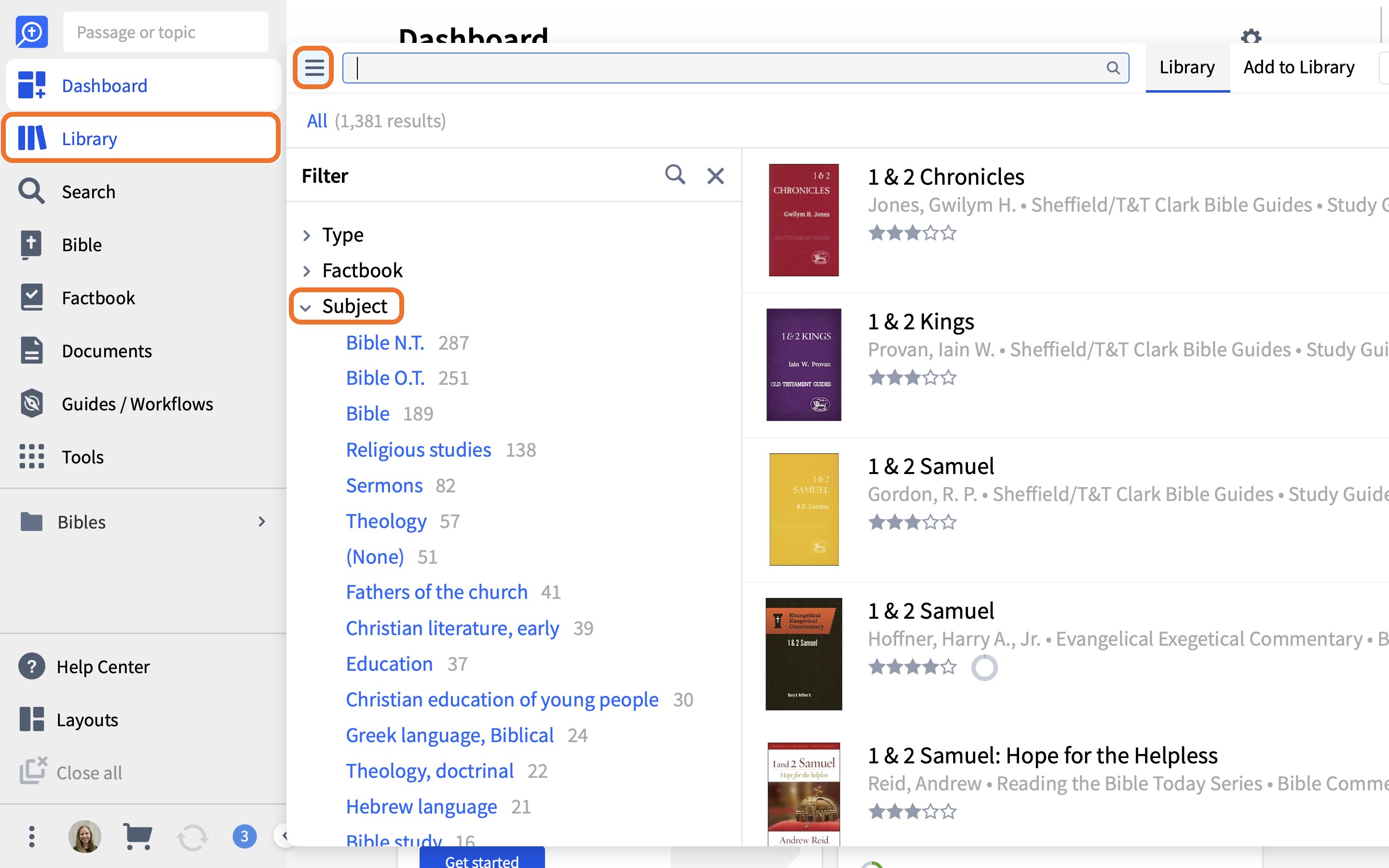The height and width of the screenshot is (868, 1389).
Task: Filter by Theology subject with 57
Action: pyautogui.click(x=386, y=521)
